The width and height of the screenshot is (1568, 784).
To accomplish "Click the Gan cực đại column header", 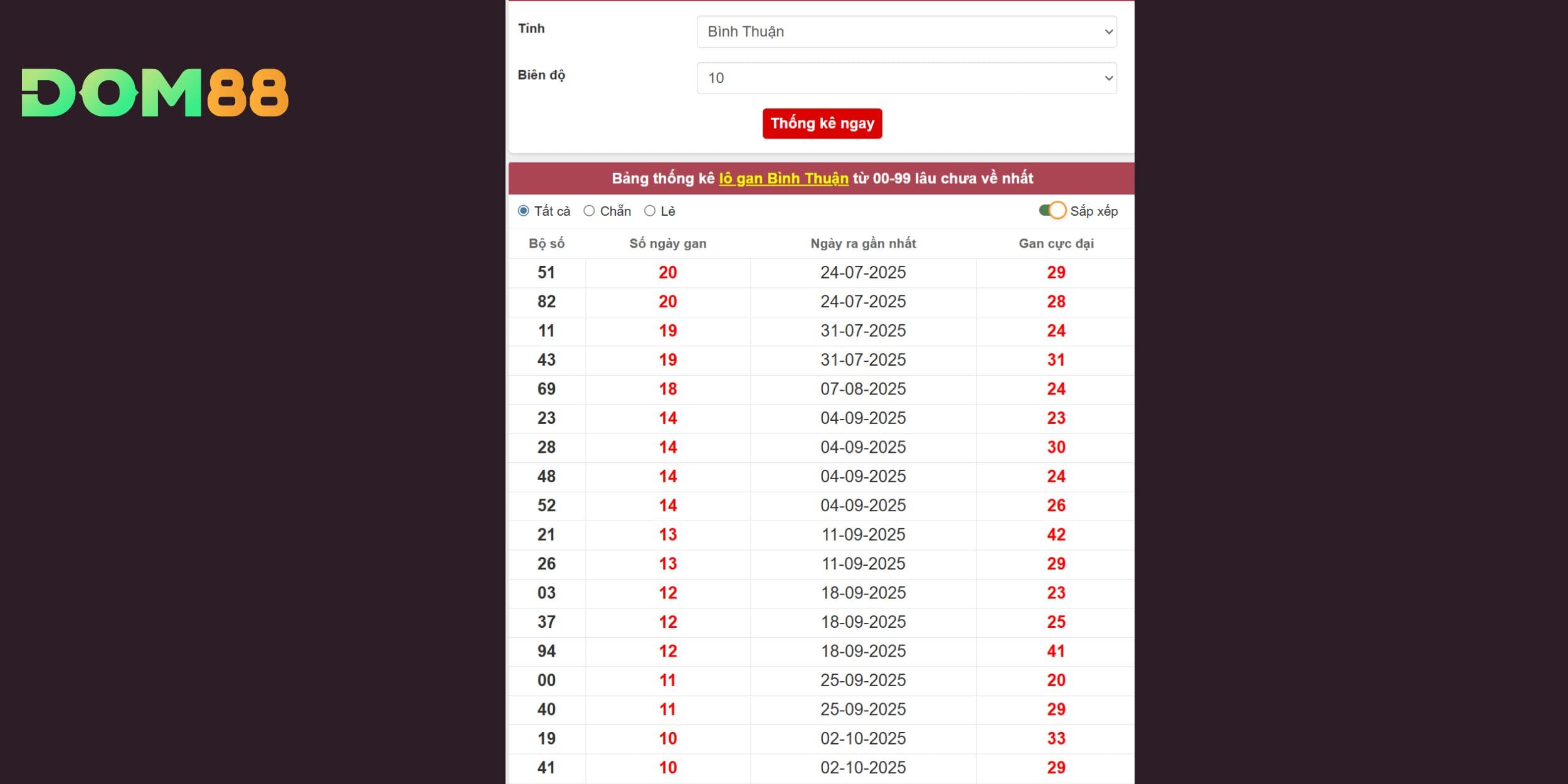I will 1056,244.
